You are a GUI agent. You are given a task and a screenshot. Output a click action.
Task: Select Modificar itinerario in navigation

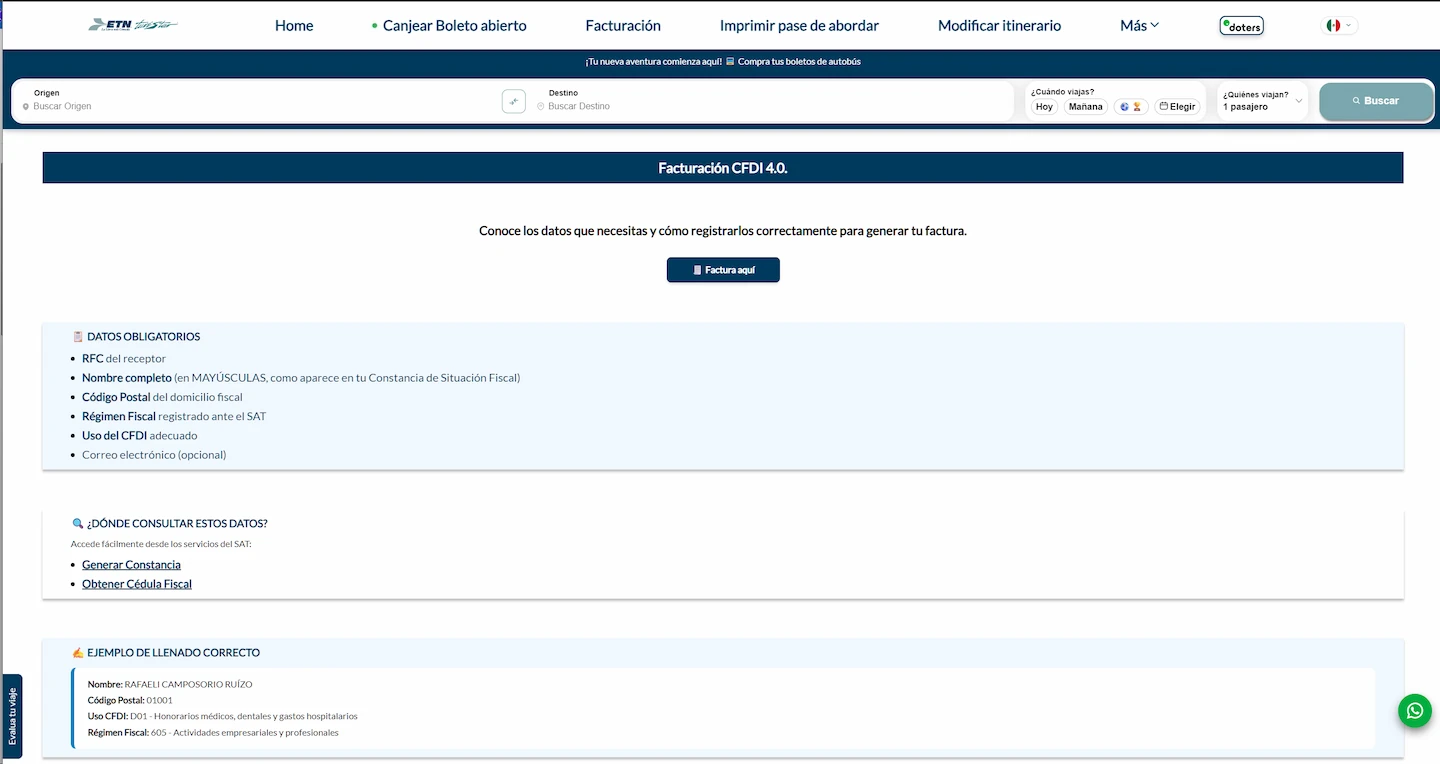tap(999, 26)
